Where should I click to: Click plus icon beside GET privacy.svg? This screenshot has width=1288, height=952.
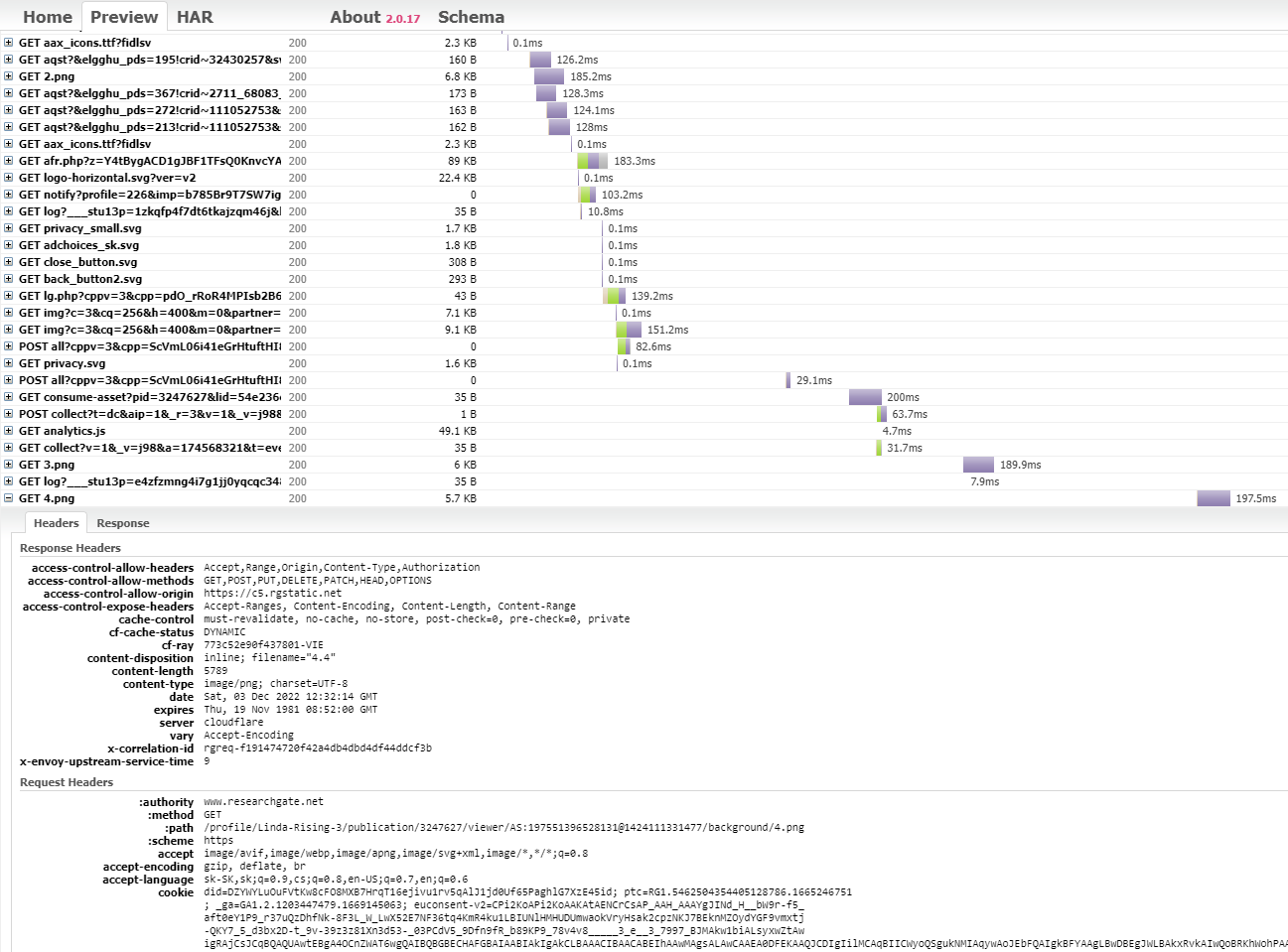coord(9,363)
